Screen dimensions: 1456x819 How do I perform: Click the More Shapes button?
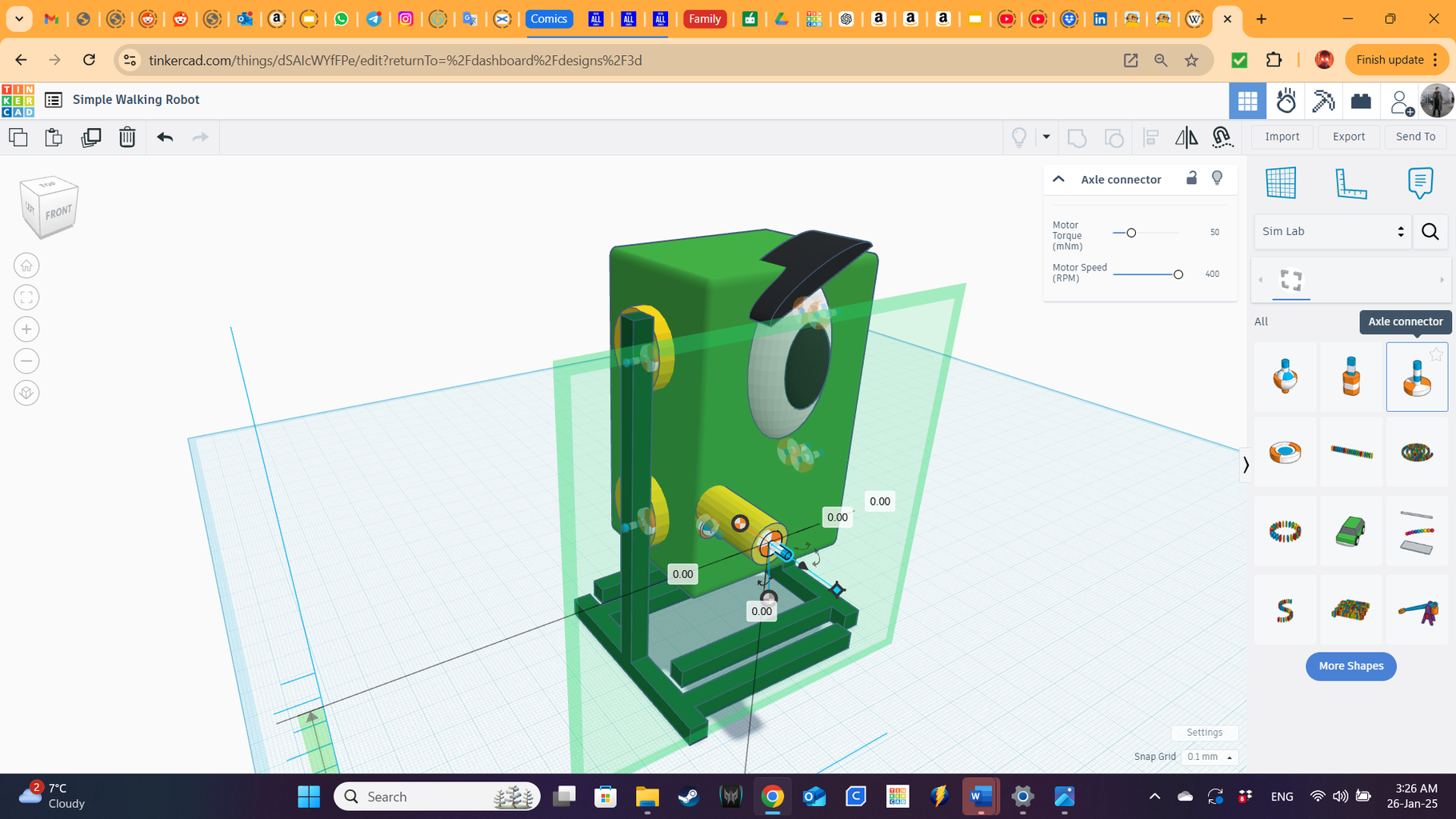point(1350,666)
